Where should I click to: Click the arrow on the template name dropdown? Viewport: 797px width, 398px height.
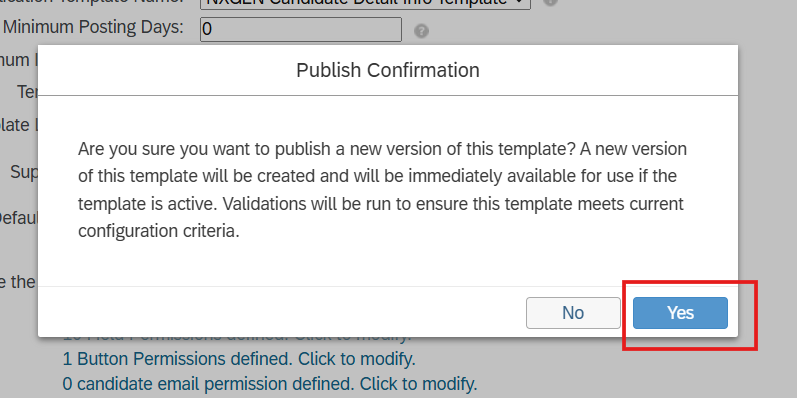[519, 3]
